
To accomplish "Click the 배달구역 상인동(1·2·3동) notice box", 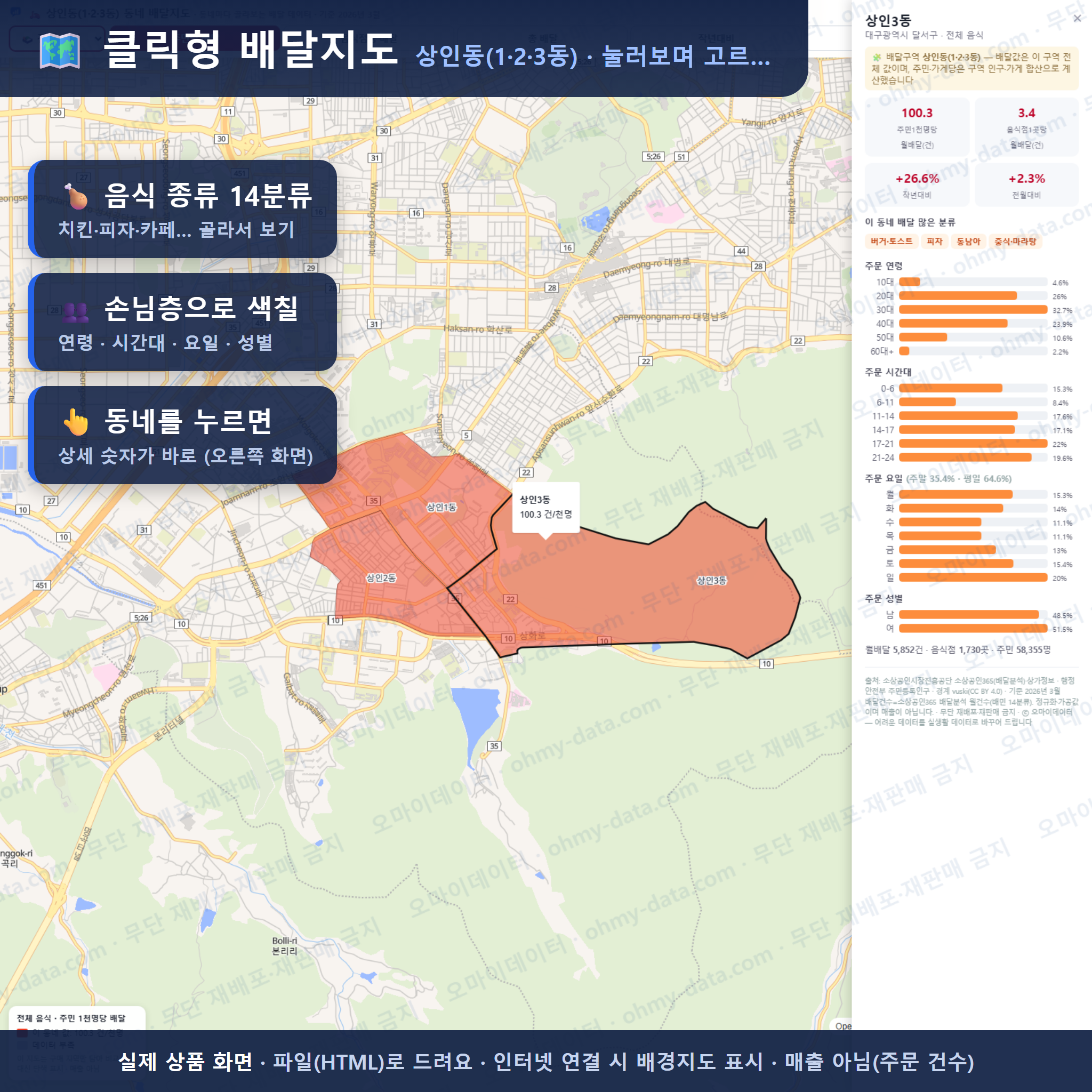I will click(971, 68).
